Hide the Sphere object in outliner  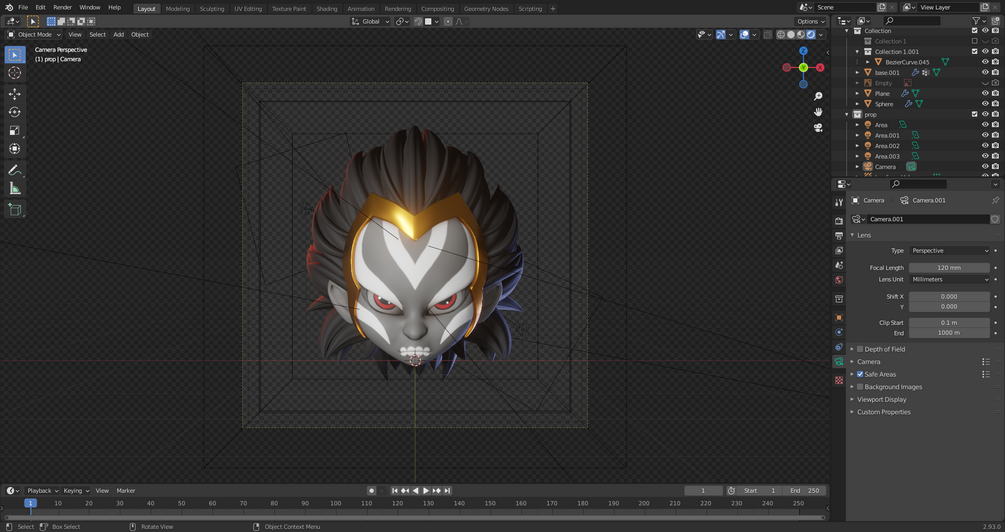click(985, 104)
